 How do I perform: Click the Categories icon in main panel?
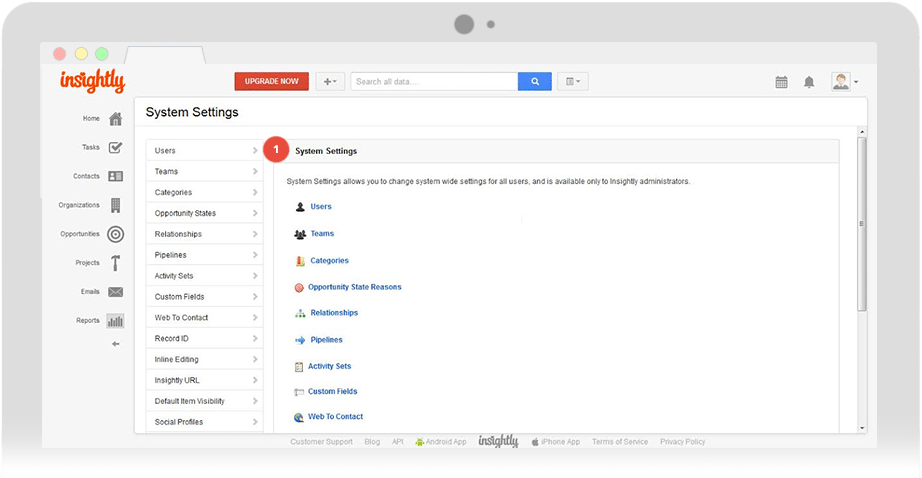click(300, 261)
